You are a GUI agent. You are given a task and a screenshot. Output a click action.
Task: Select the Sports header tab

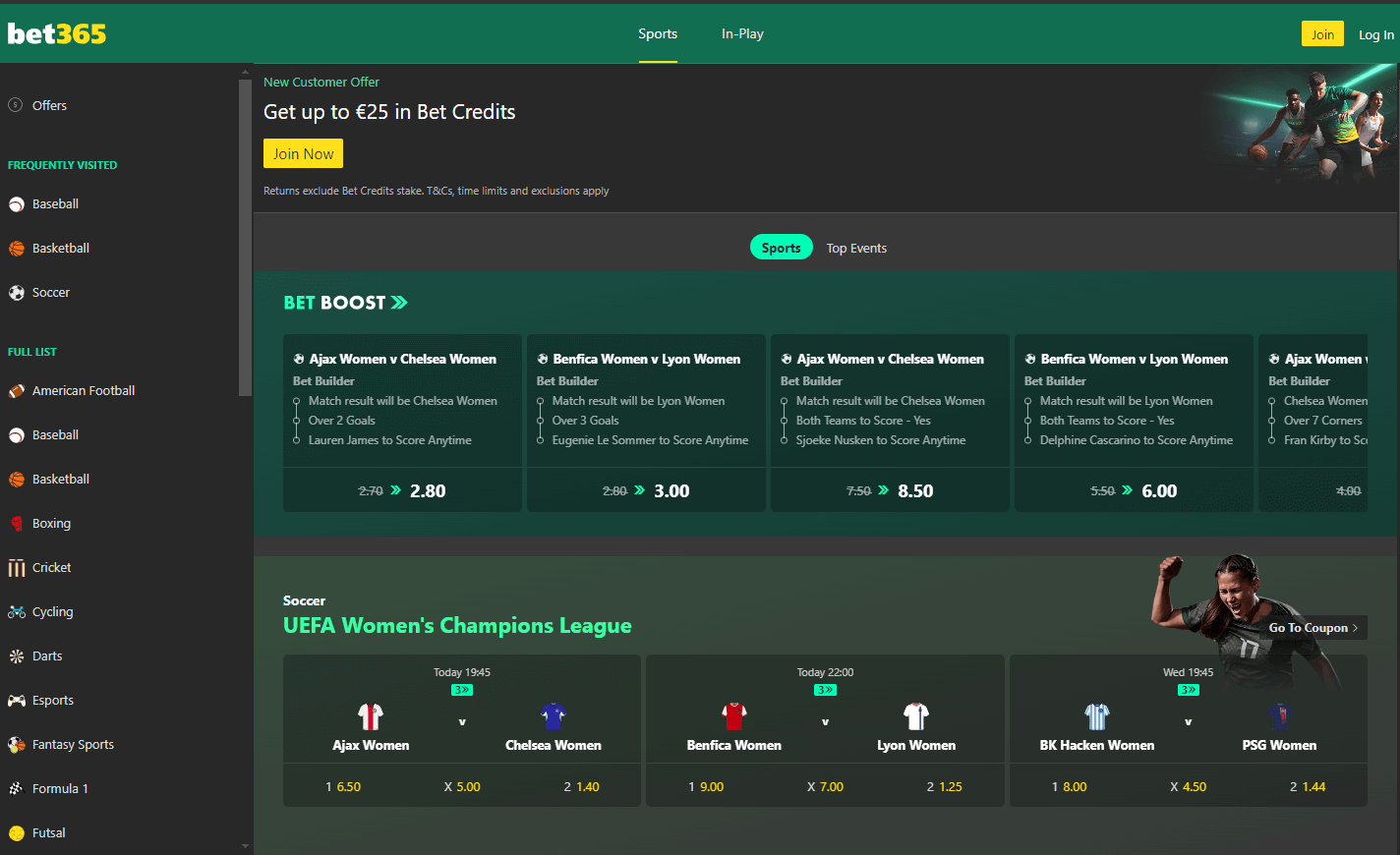point(658,34)
